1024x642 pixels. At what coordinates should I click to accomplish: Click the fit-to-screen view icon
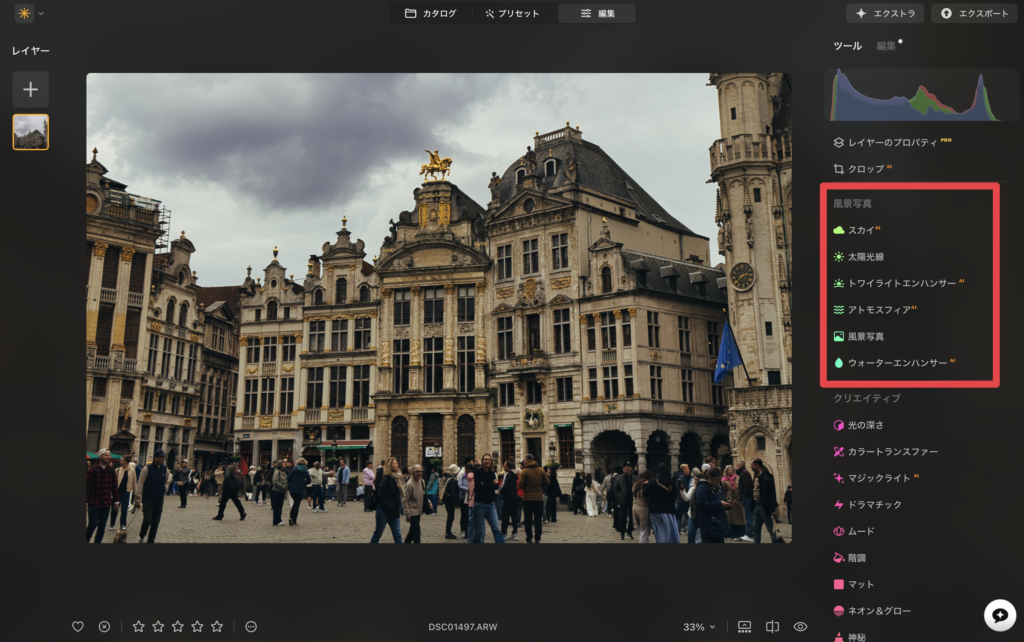click(x=744, y=626)
